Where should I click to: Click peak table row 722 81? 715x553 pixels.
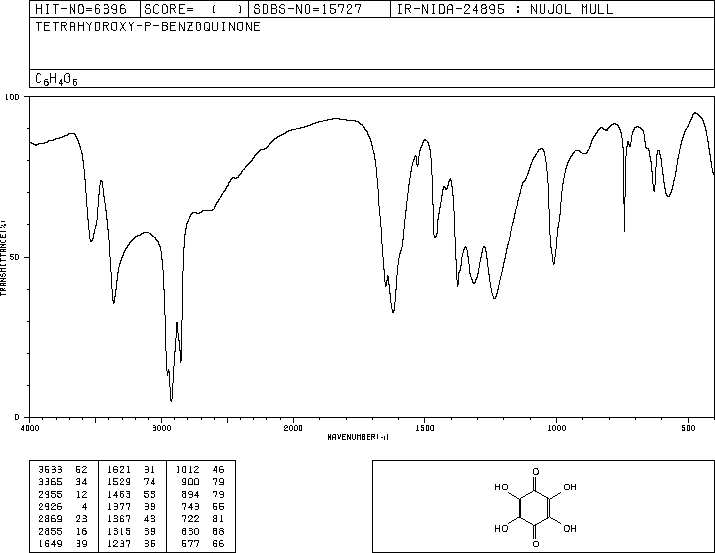203,519
